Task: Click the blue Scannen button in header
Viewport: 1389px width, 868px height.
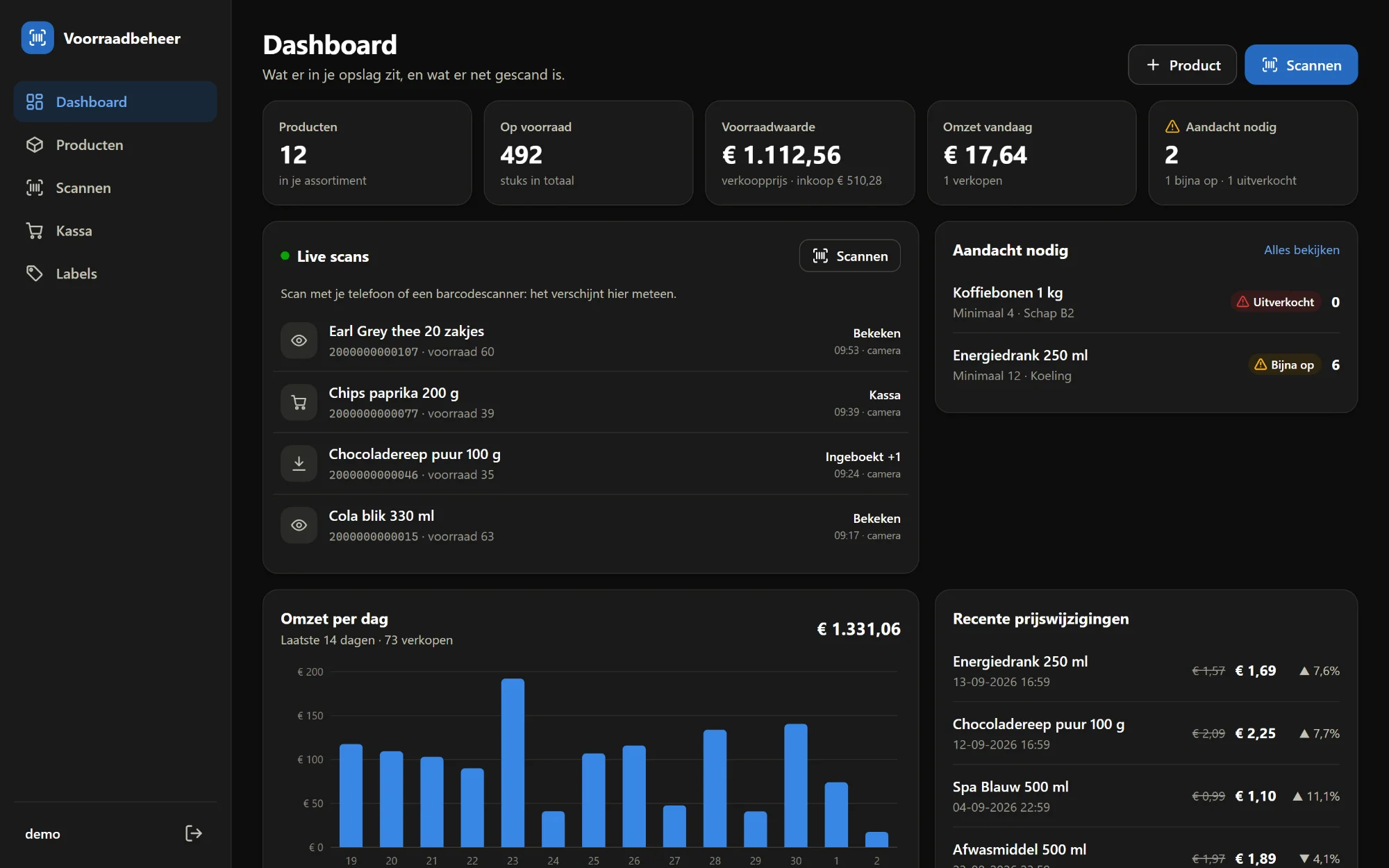Action: [x=1301, y=65]
